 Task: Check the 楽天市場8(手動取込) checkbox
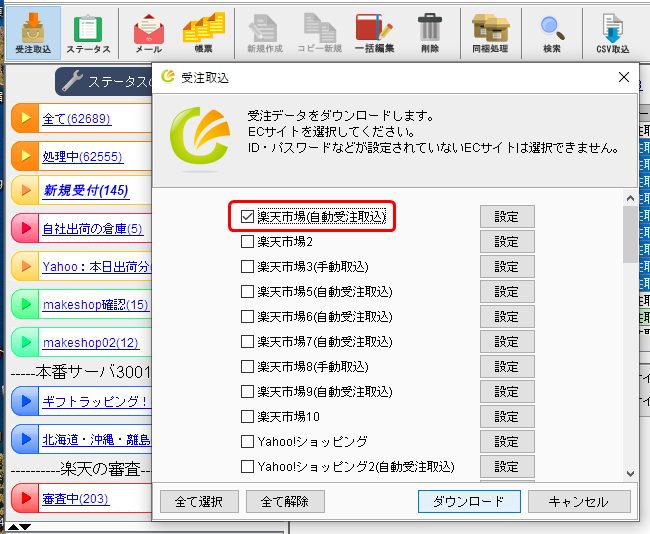point(247,367)
